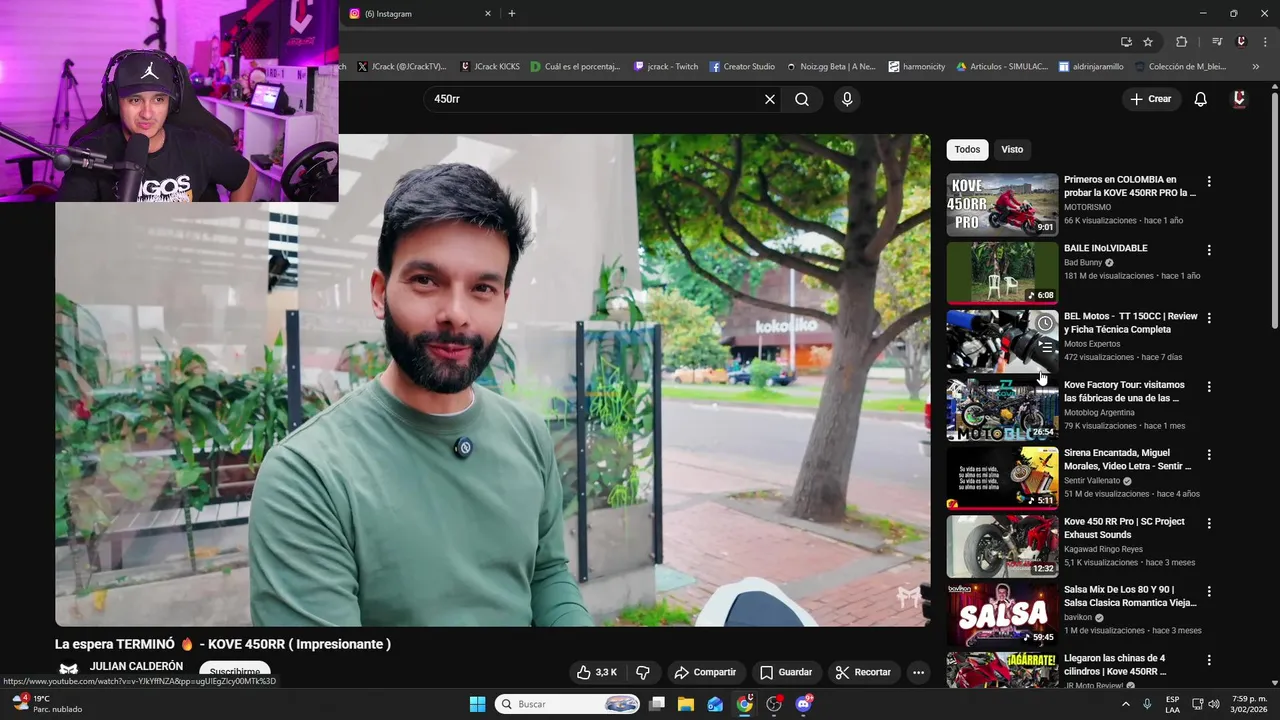Add BEL Motos video to Watch Later clock icon
The height and width of the screenshot is (720, 1280).
(x=1045, y=323)
